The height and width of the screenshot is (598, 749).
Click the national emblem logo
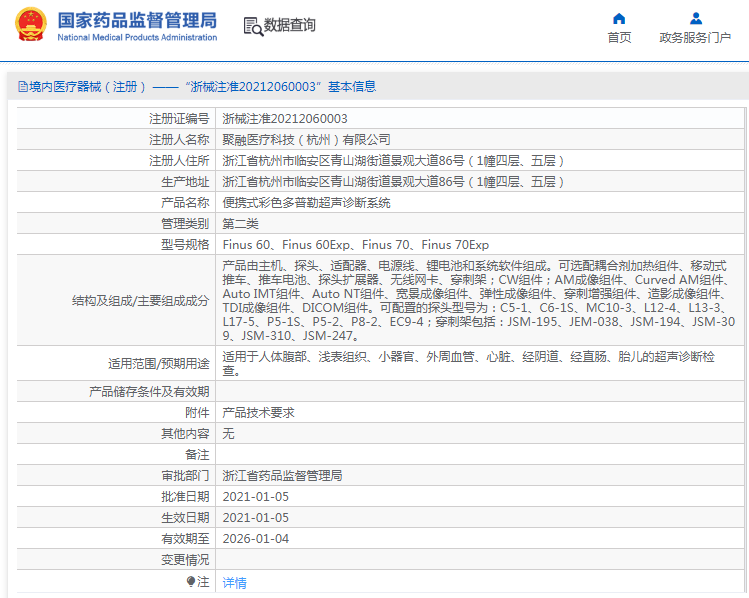[31, 25]
